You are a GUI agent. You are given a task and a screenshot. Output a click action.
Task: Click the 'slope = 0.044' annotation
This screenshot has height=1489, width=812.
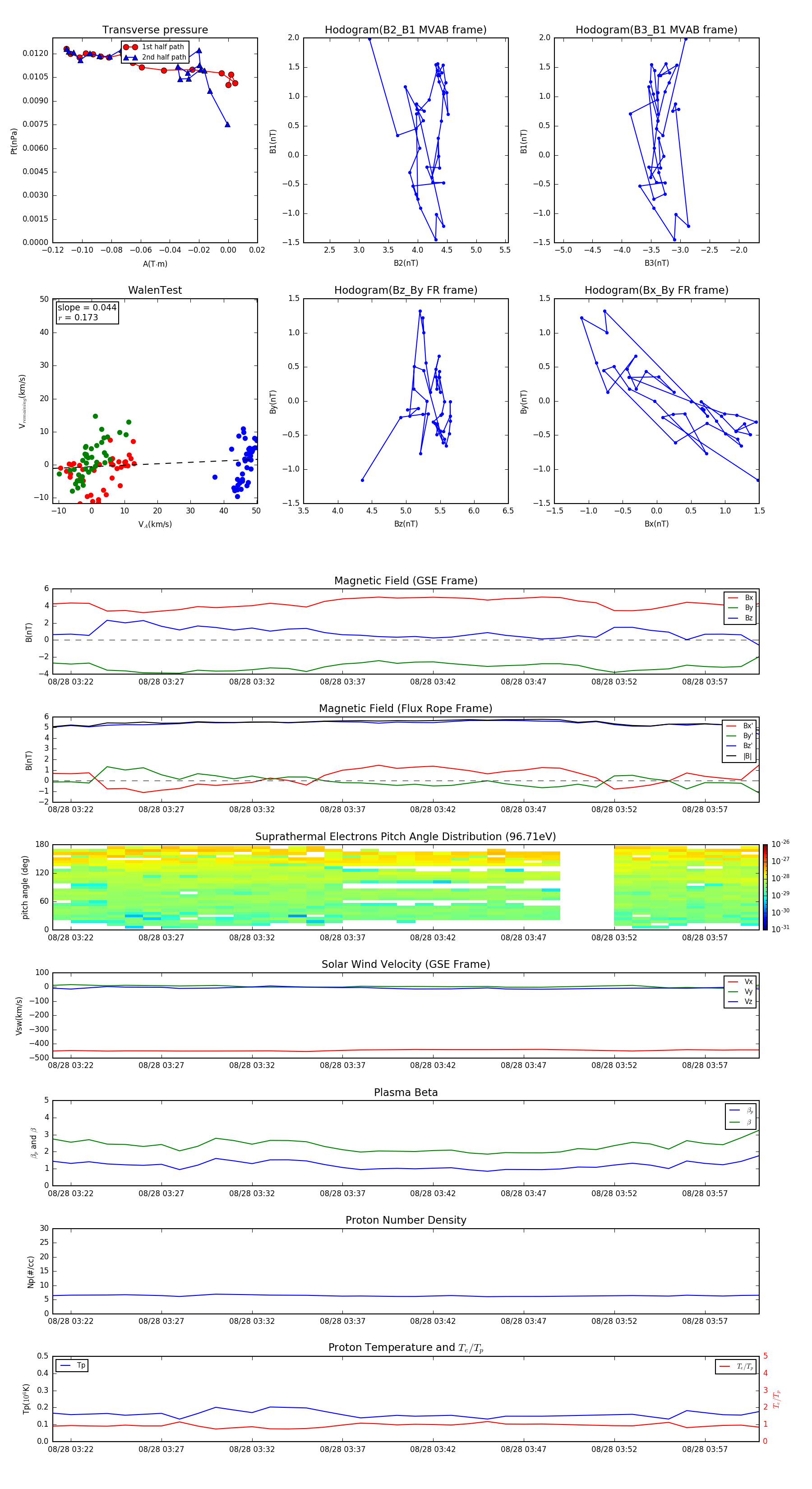coord(87,308)
